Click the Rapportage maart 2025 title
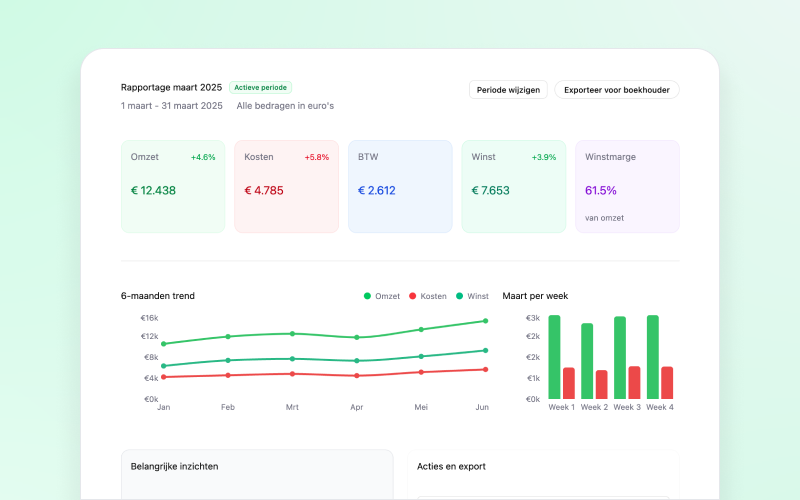 pyautogui.click(x=171, y=87)
